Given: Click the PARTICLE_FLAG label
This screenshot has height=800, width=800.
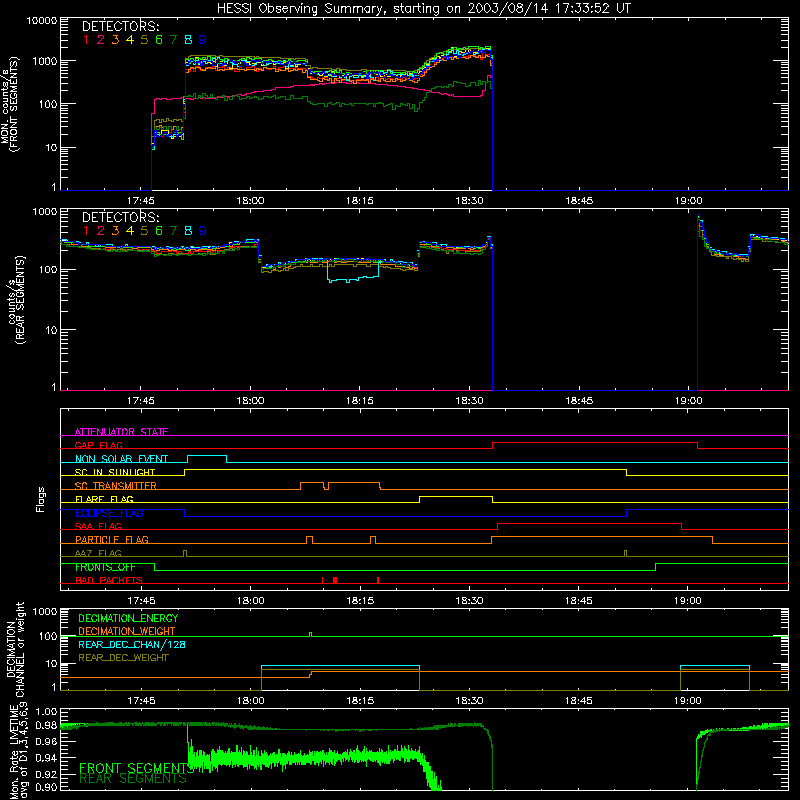Looking at the screenshot, I should (112, 539).
